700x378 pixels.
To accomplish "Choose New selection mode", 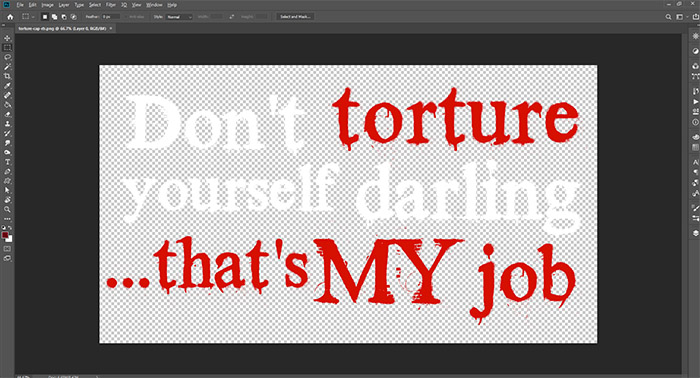I will point(45,17).
